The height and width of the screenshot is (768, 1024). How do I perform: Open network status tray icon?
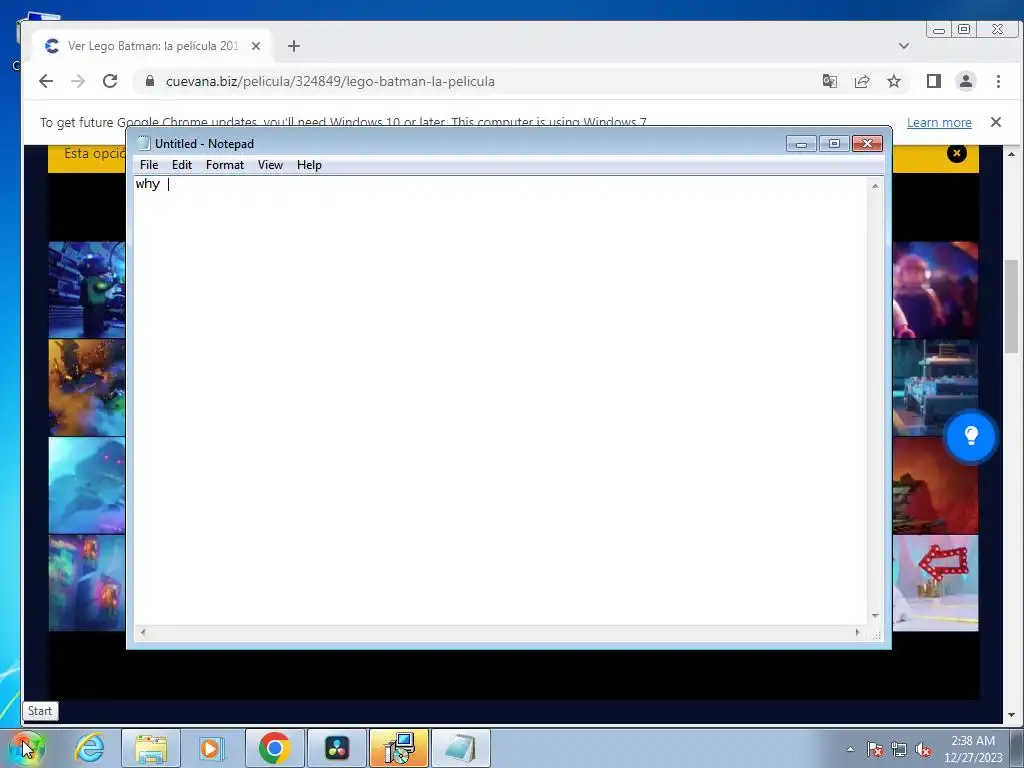[899, 749]
